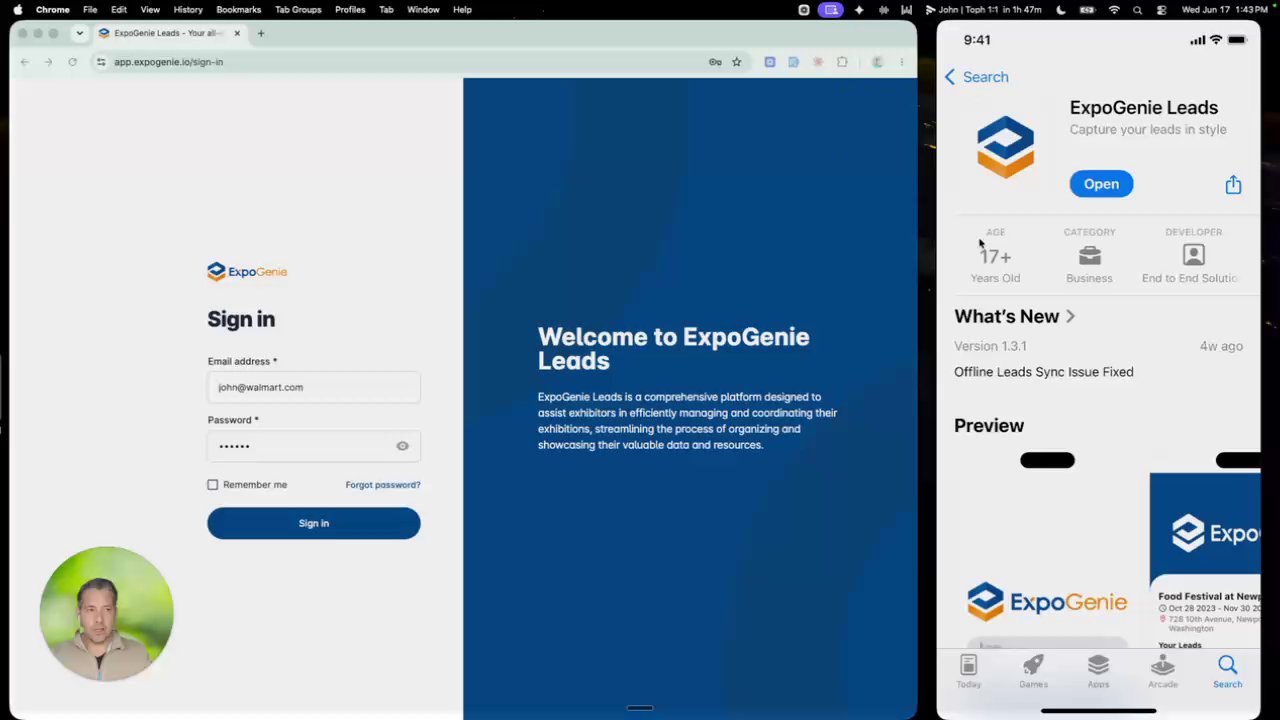Open the Tab Groups menu
This screenshot has height=720, width=1280.
pos(298,10)
